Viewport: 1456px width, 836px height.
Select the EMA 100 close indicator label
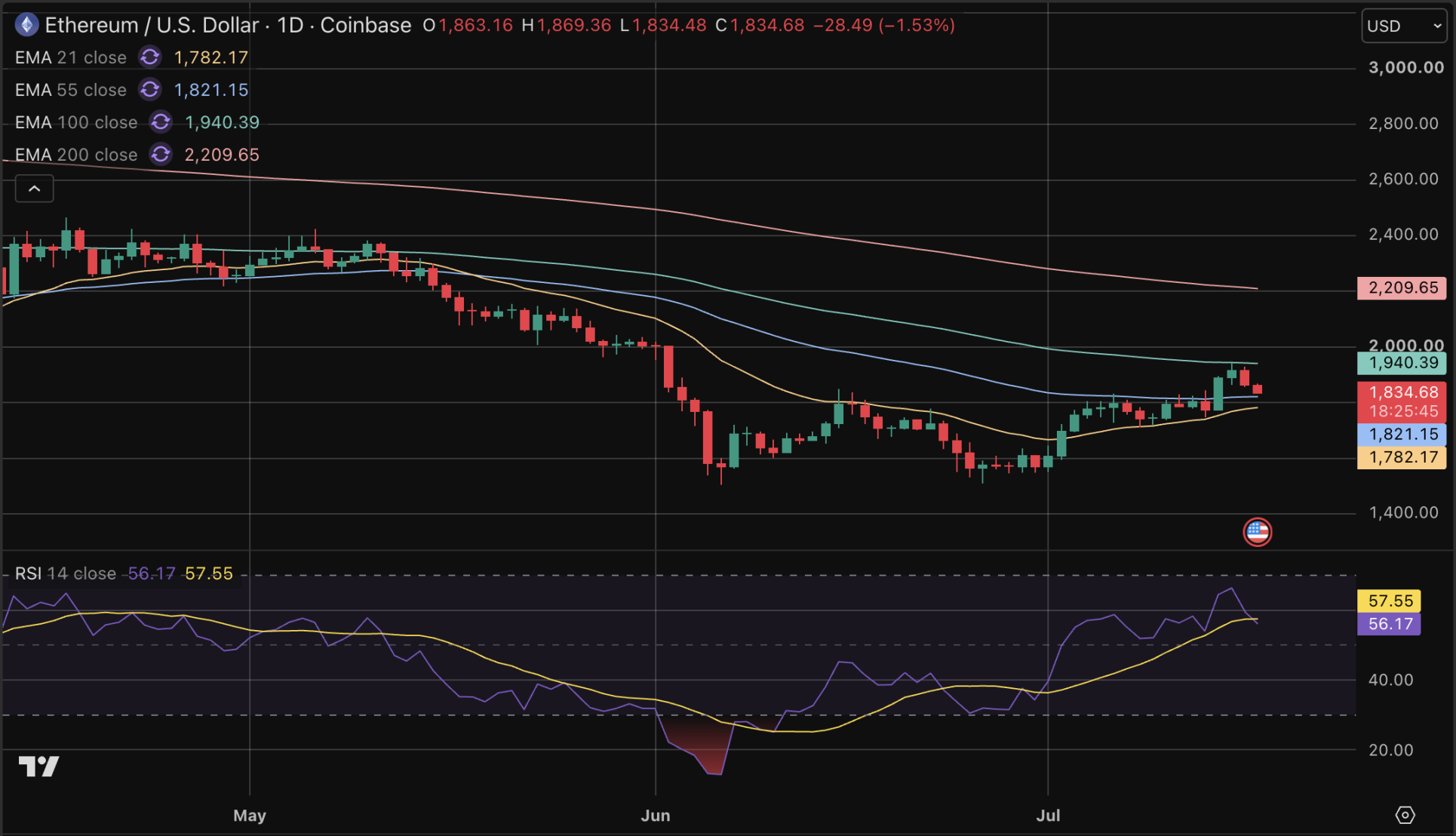point(76,122)
